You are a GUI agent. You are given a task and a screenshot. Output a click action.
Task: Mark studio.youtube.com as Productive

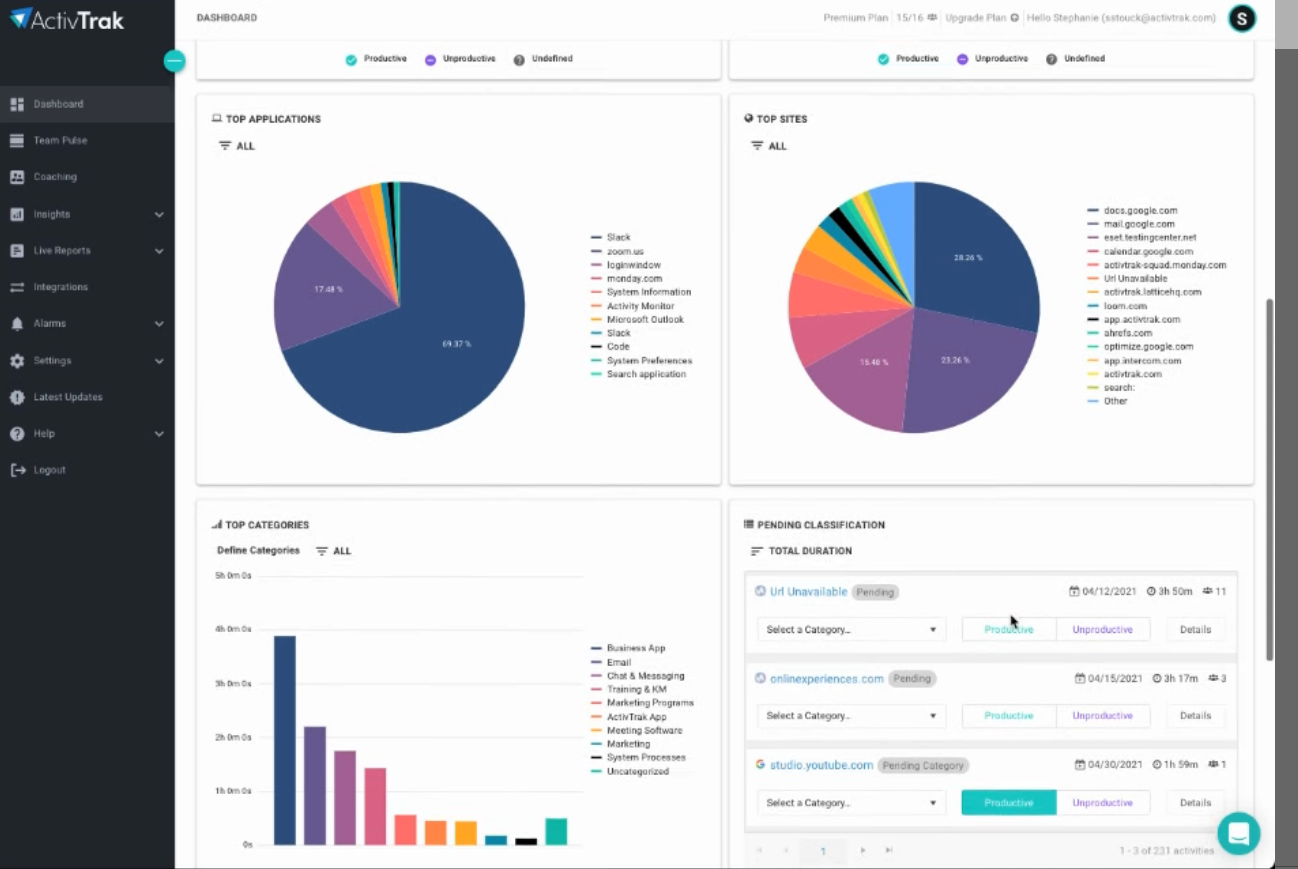pos(1008,802)
